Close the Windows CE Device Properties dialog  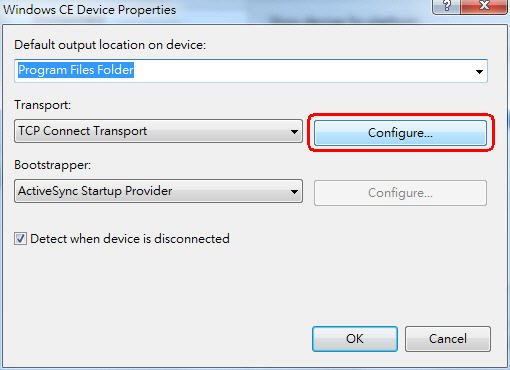coord(484,6)
